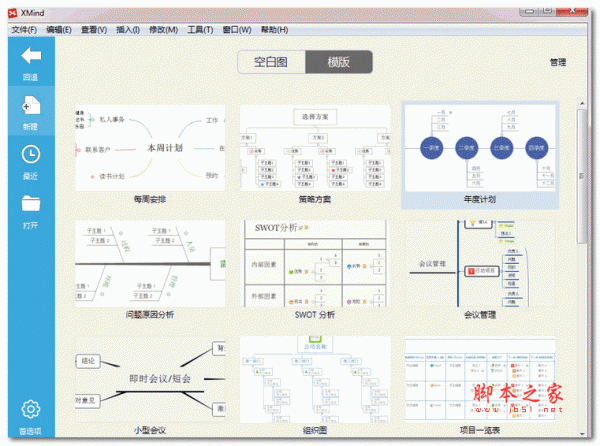Click the Open folder icon in sidebar
Screen dimensions: 600x446
(x=31, y=203)
